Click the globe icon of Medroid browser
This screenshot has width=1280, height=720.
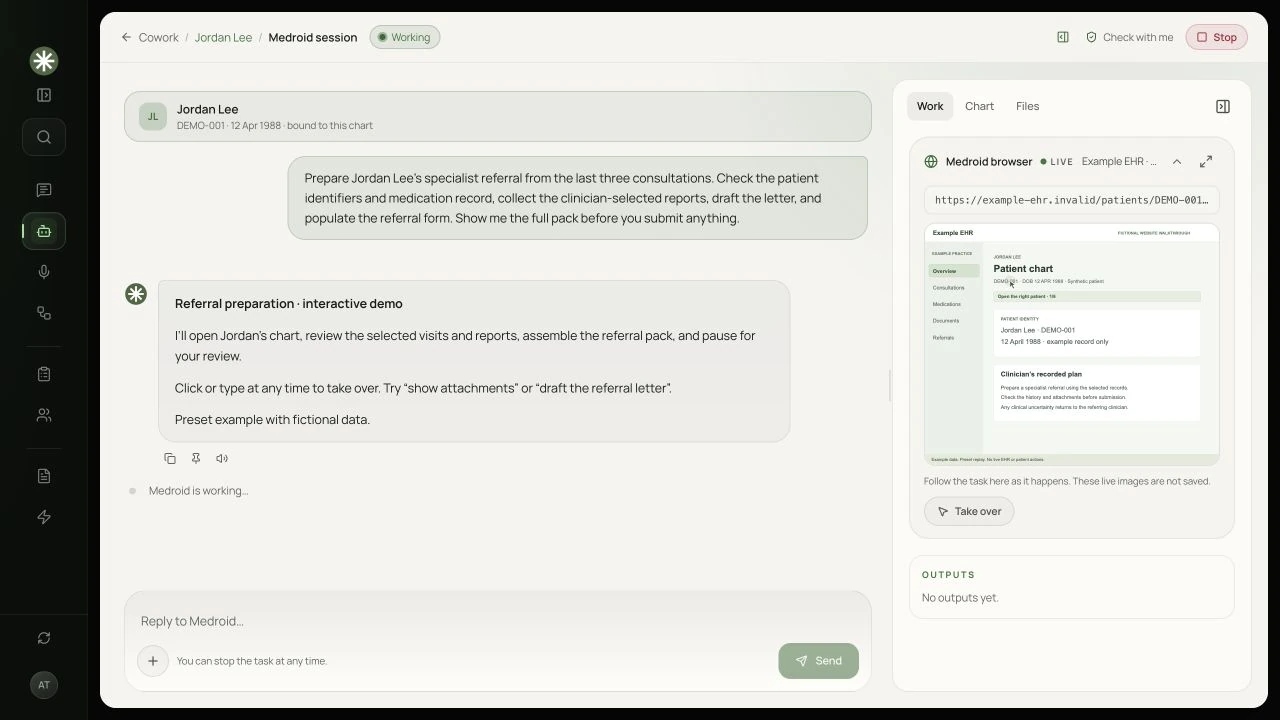click(931, 161)
